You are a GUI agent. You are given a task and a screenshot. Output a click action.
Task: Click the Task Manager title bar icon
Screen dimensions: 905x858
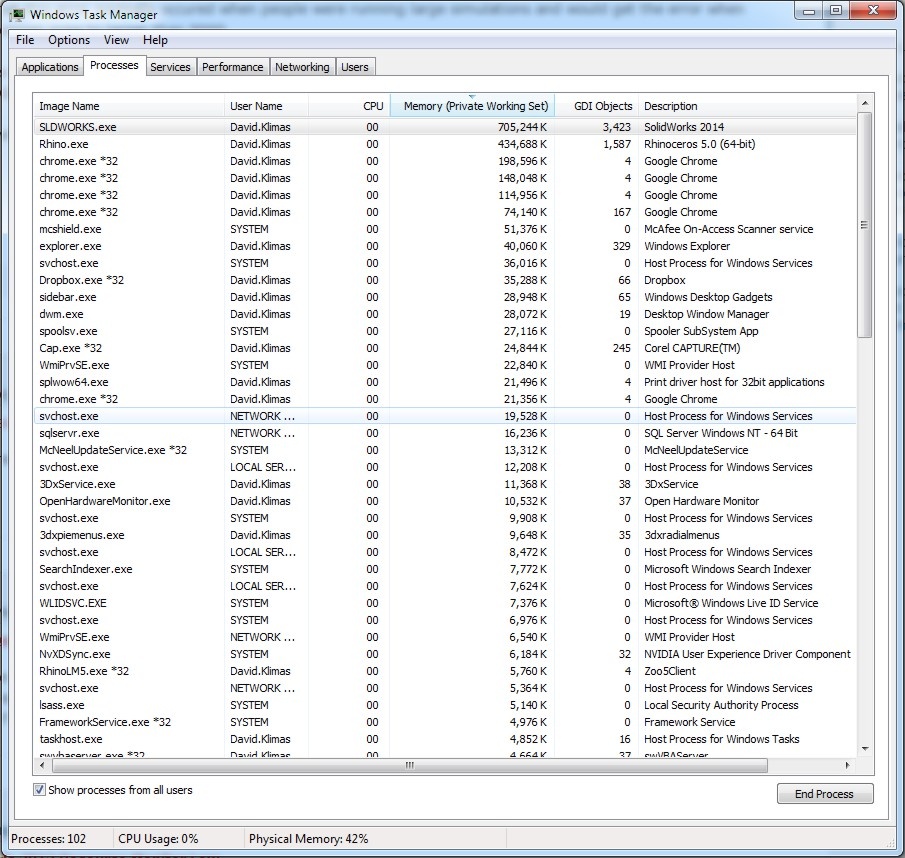[x=17, y=14]
